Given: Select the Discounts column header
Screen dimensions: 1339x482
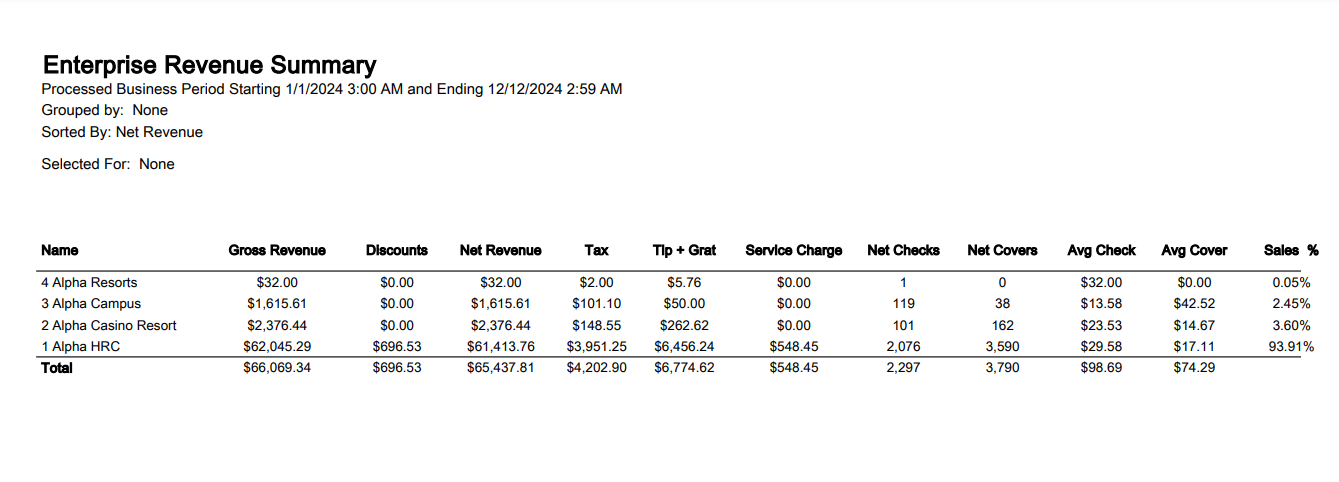Looking at the screenshot, I should [x=397, y=250].
